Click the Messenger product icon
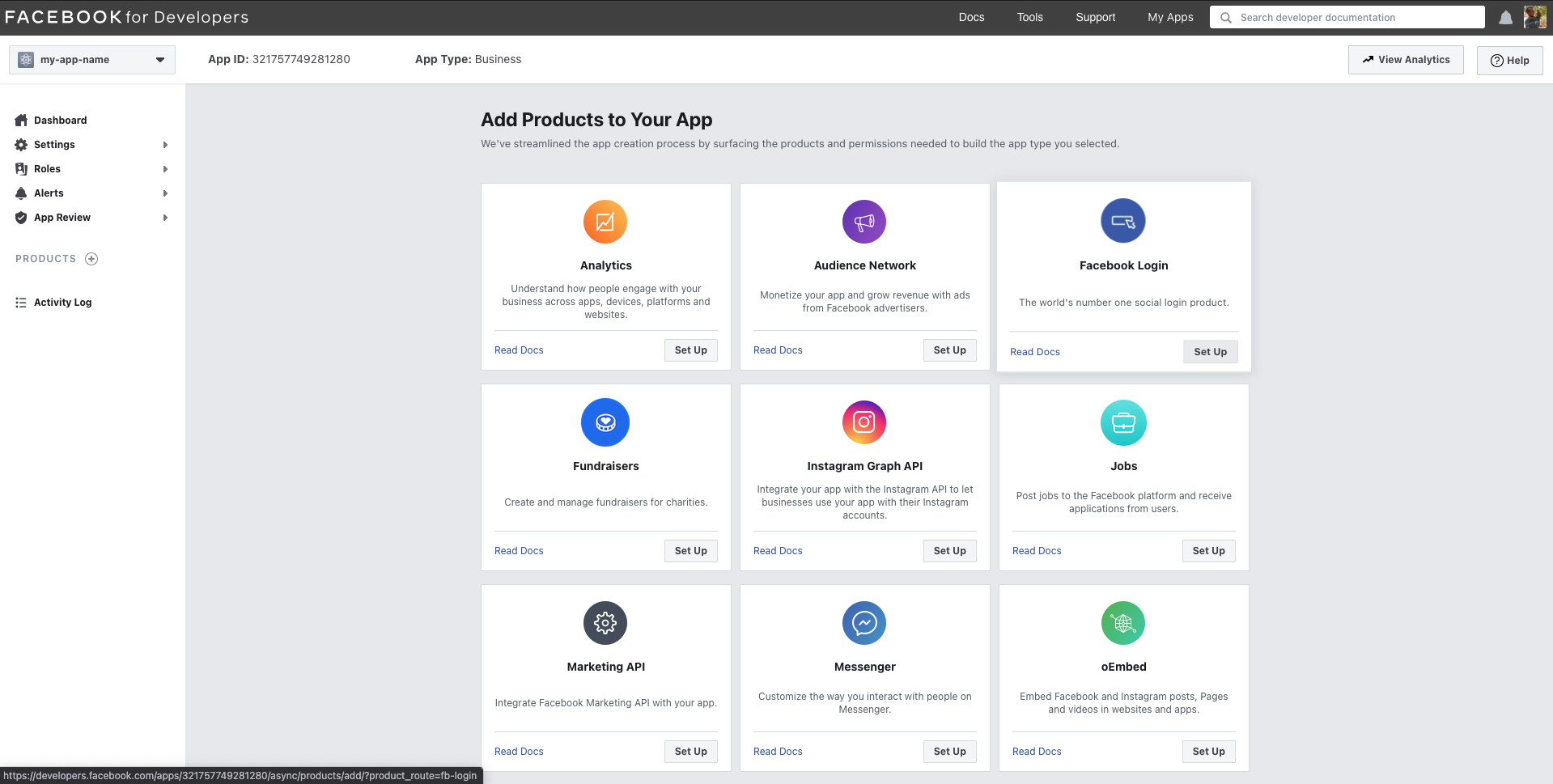 [864, 623]
